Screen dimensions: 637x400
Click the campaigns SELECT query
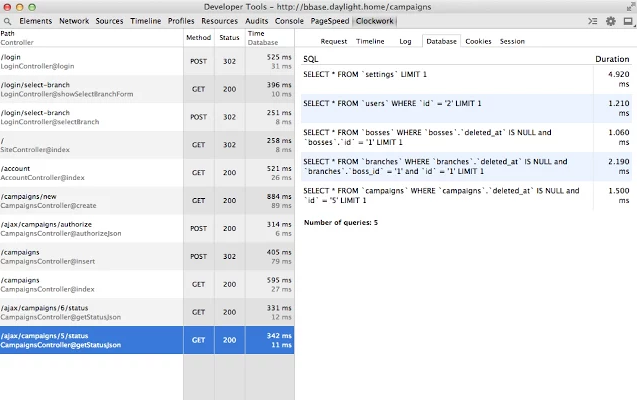(441, 195)
